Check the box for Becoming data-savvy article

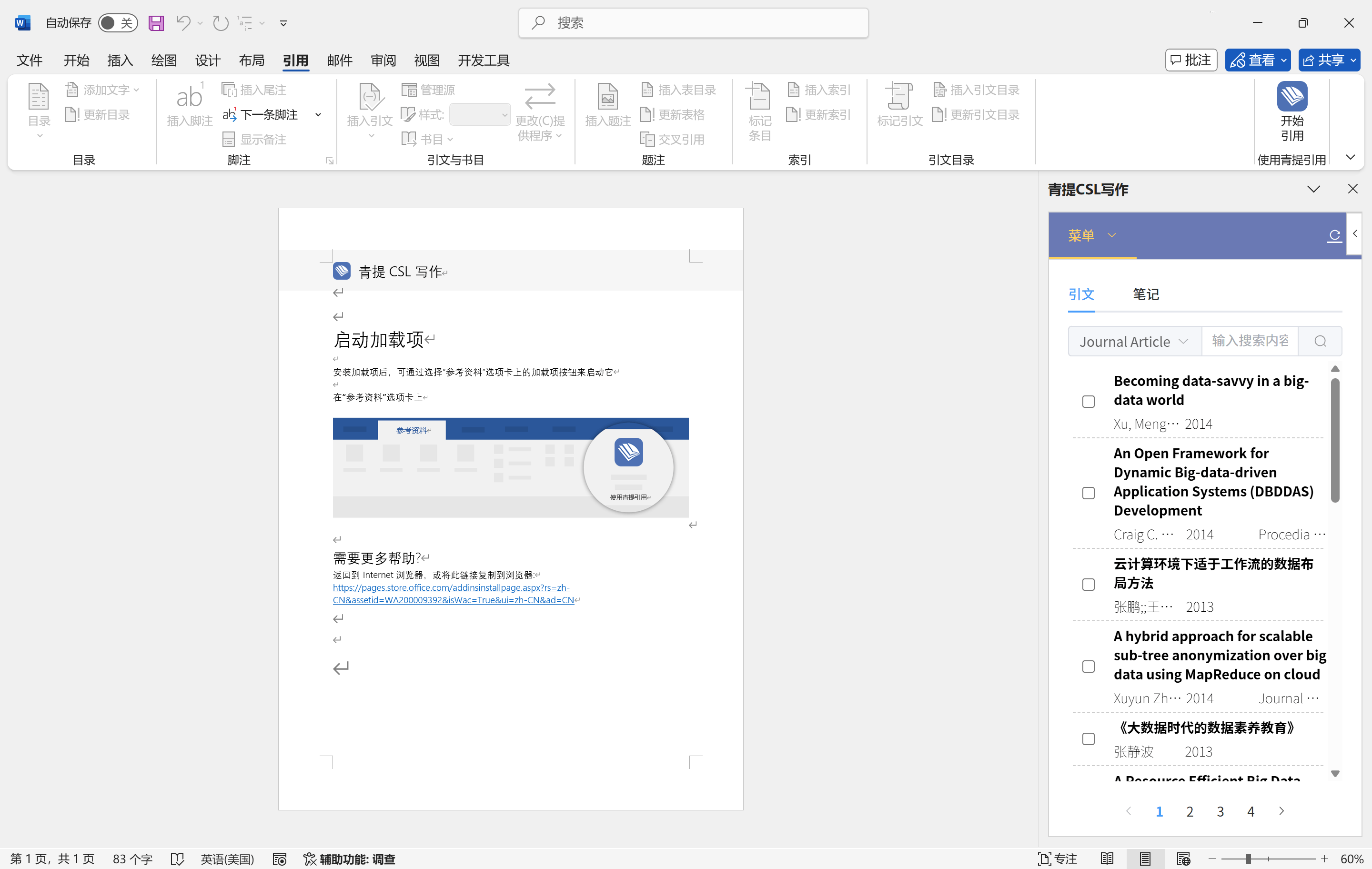pyautogui.click(x=1088, y=402)
